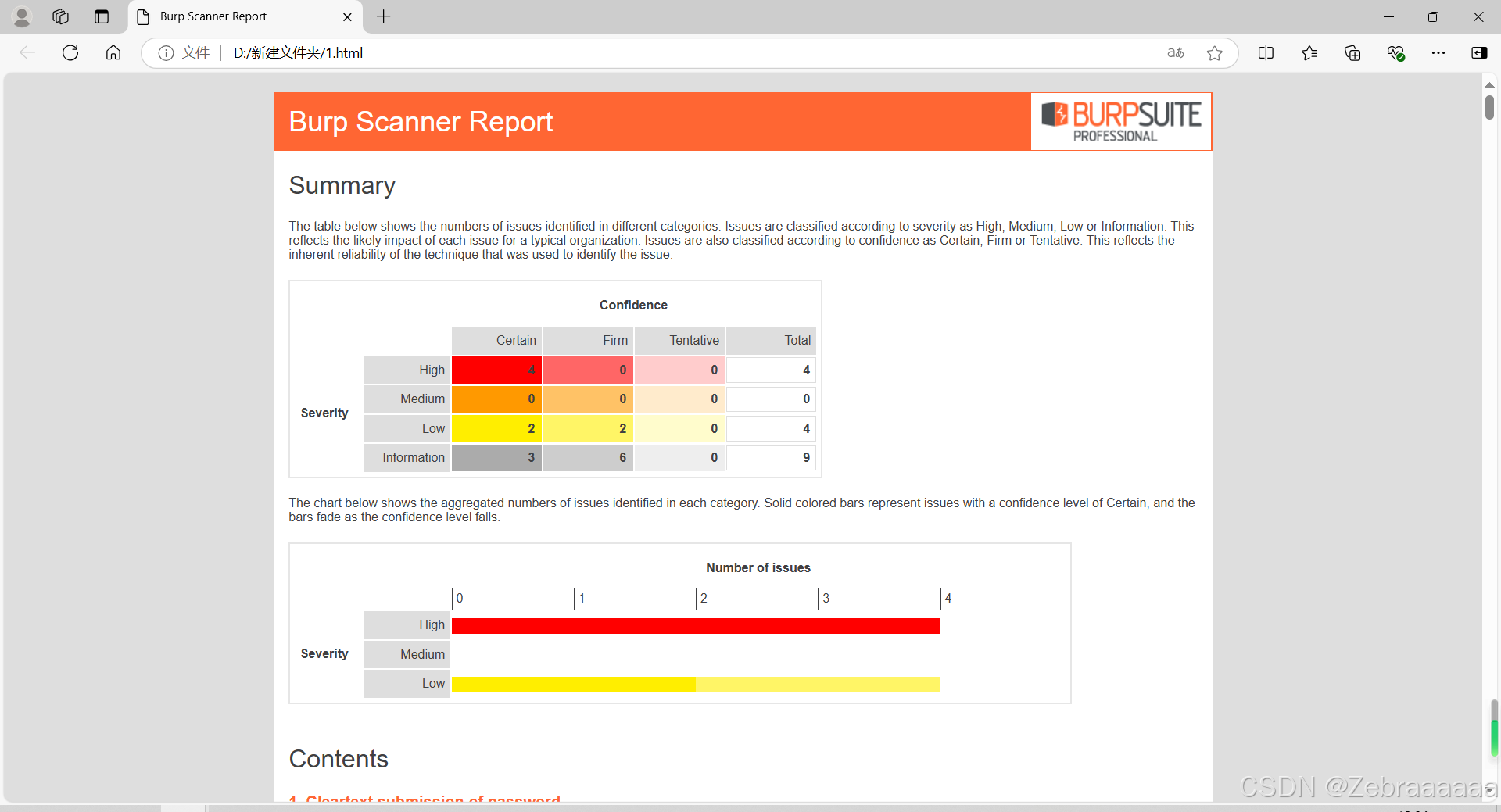
Task: Open the translate page icon
Action: coord(1175,52)
